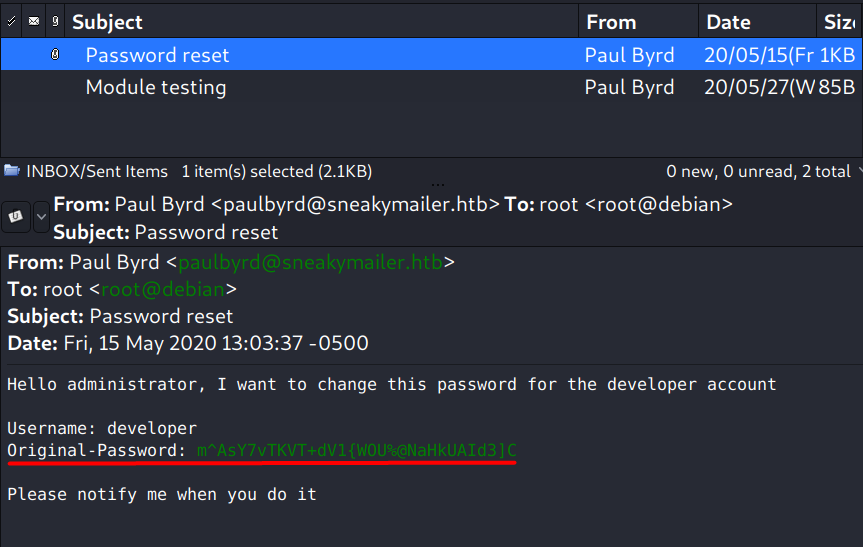
Task: Expand the dropdown arrow beside the message icon
Action: point(41,216)
